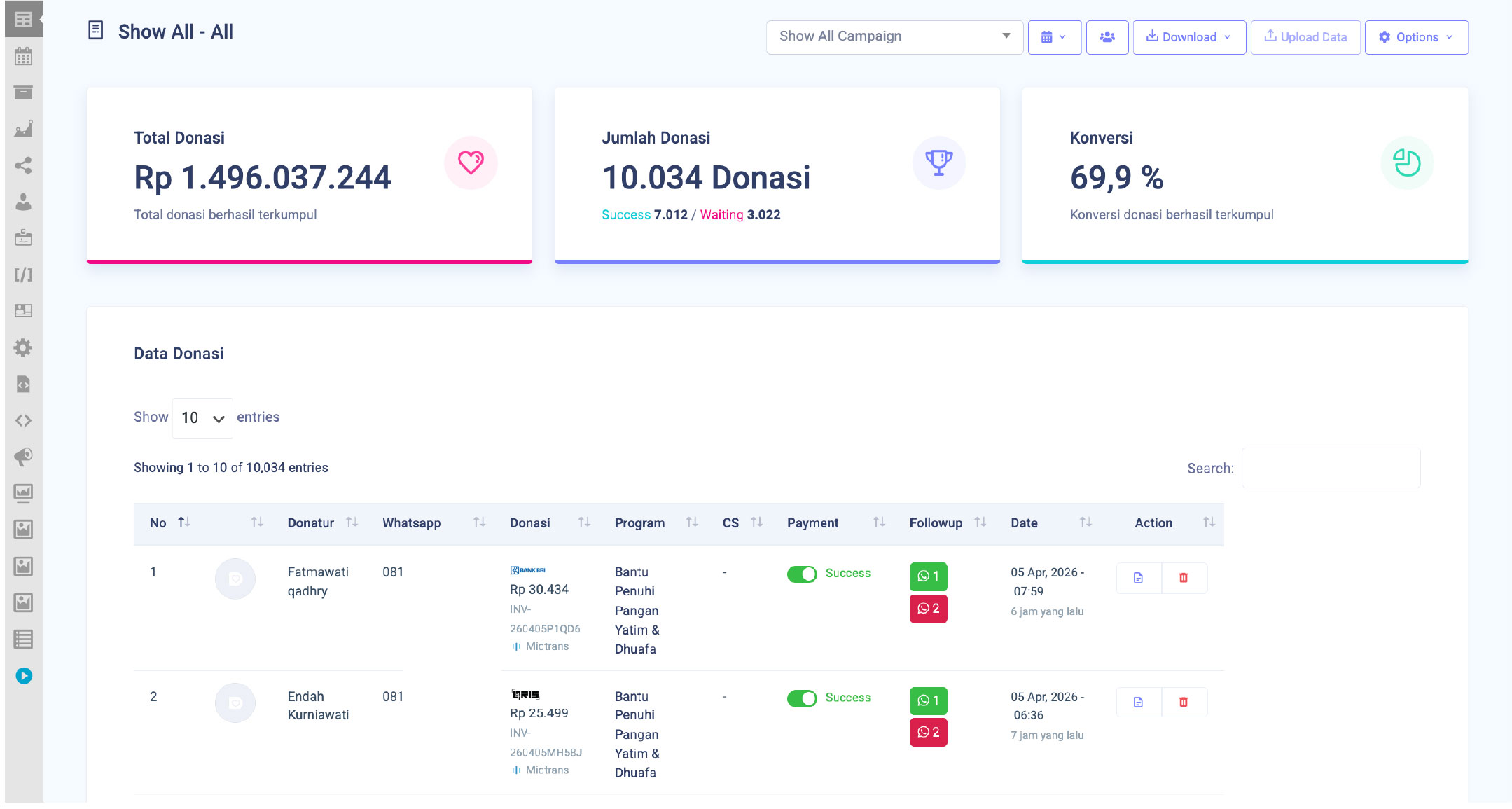View invoice document icon for Endah Kurniawati
The height and width of the screenshot is (809, 1512).
(1138, 702)
